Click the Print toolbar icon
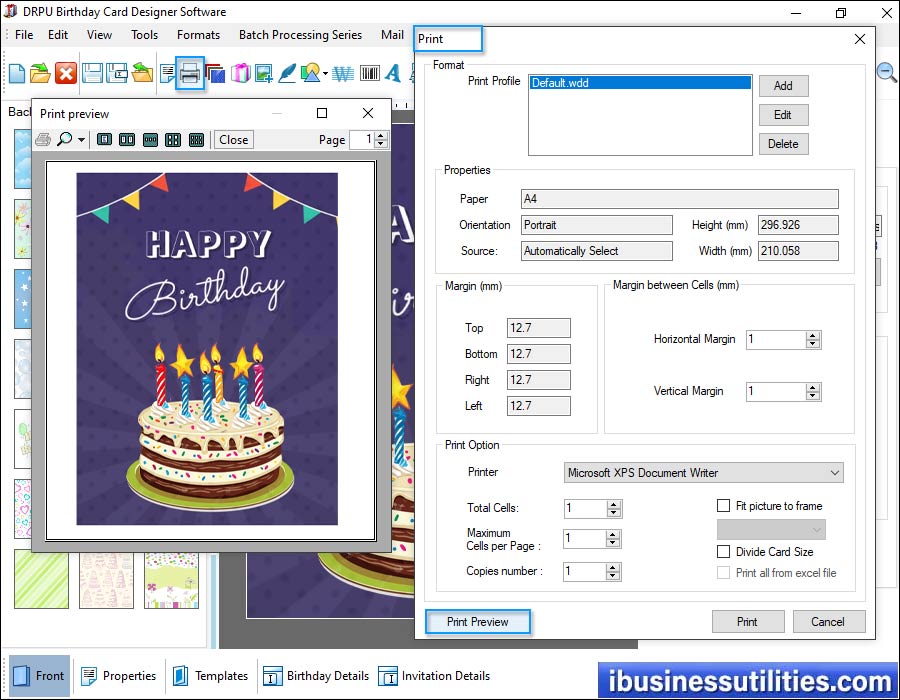900x700 pixels. (190, 73)
